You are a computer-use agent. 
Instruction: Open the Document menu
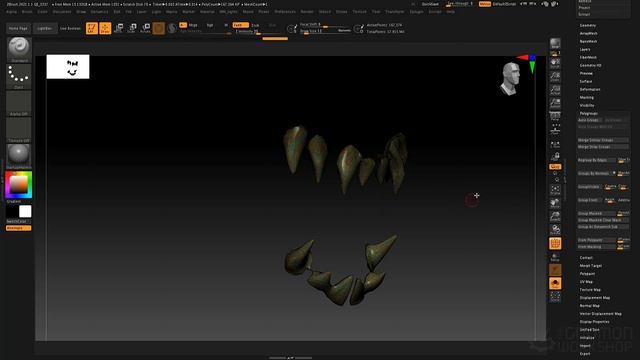(x=62, y=12)
